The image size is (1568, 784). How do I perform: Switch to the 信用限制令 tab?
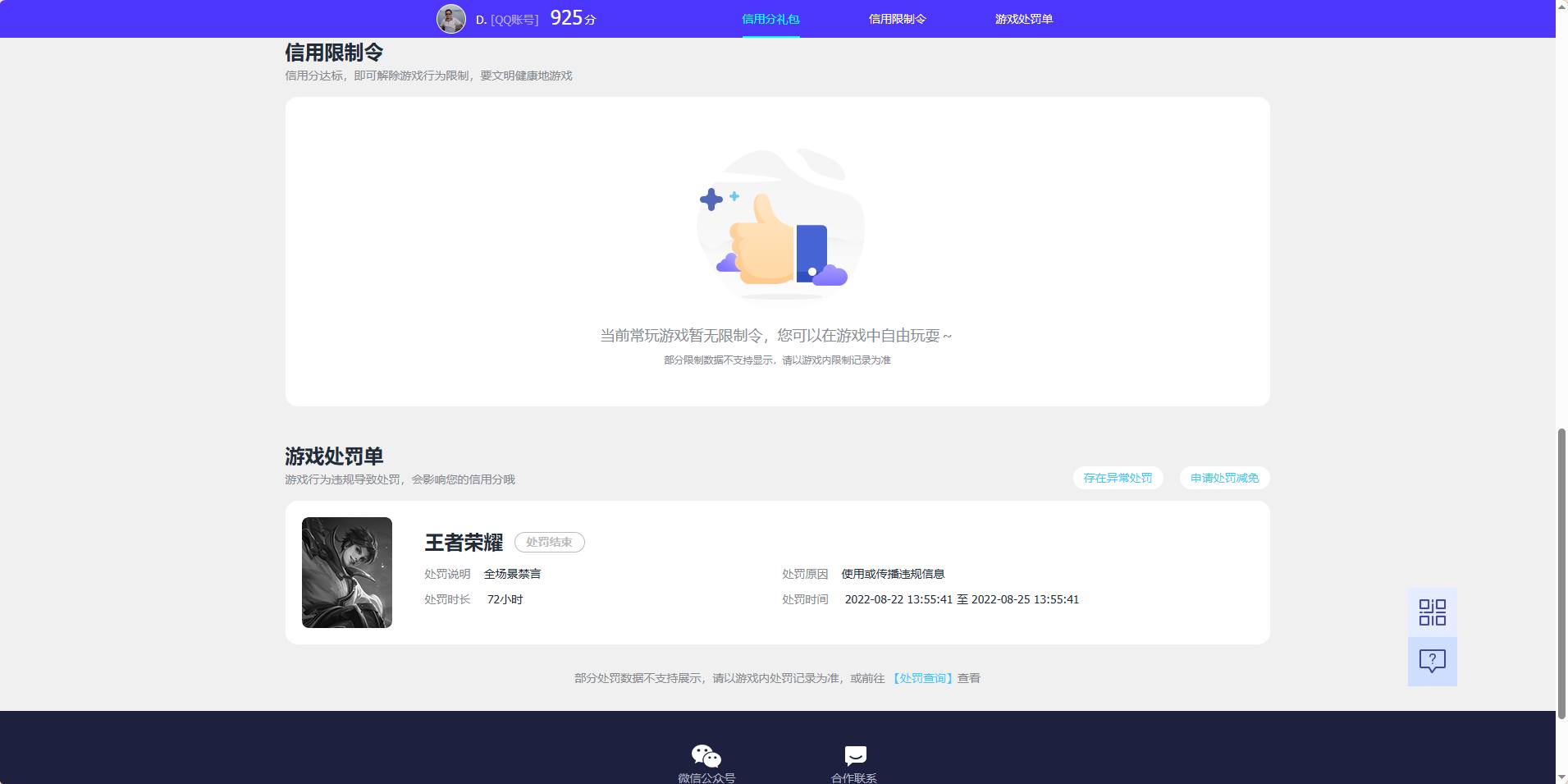[x=897, y=19]
